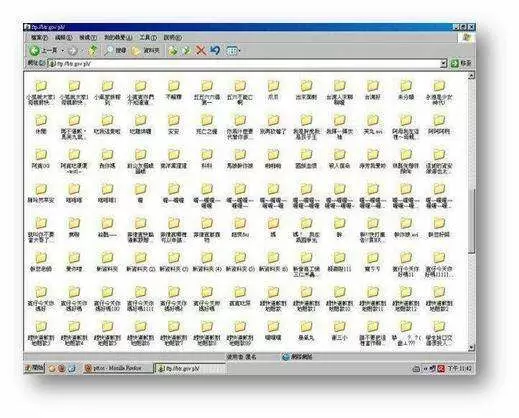Go up one folder level icon
This screenshot has height=418, width=519.
click(x=93, y=51)
